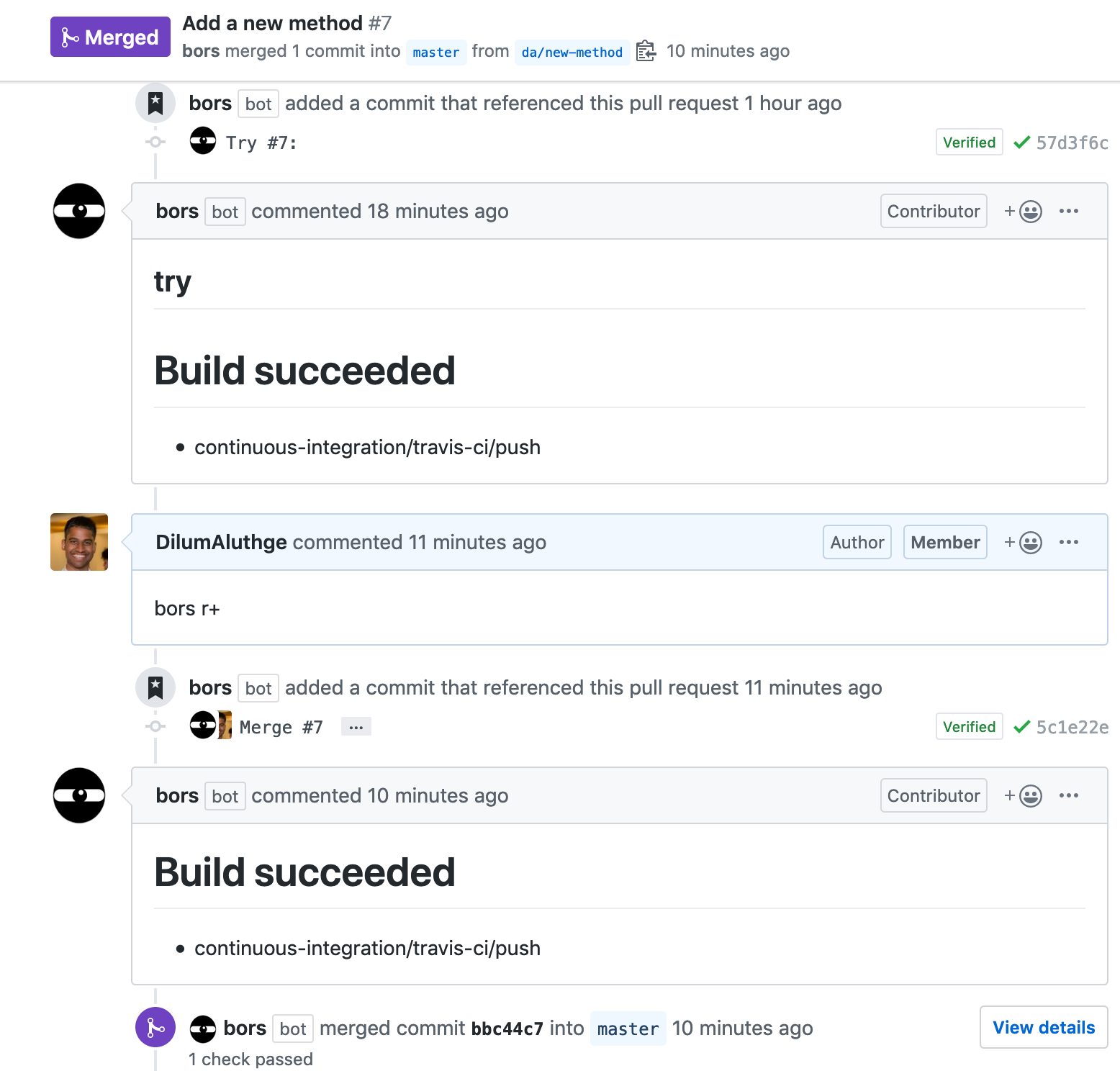Open options menu on 18 minutes ago comment
Viewport: 1120px width, 1071px height.
1068,211
